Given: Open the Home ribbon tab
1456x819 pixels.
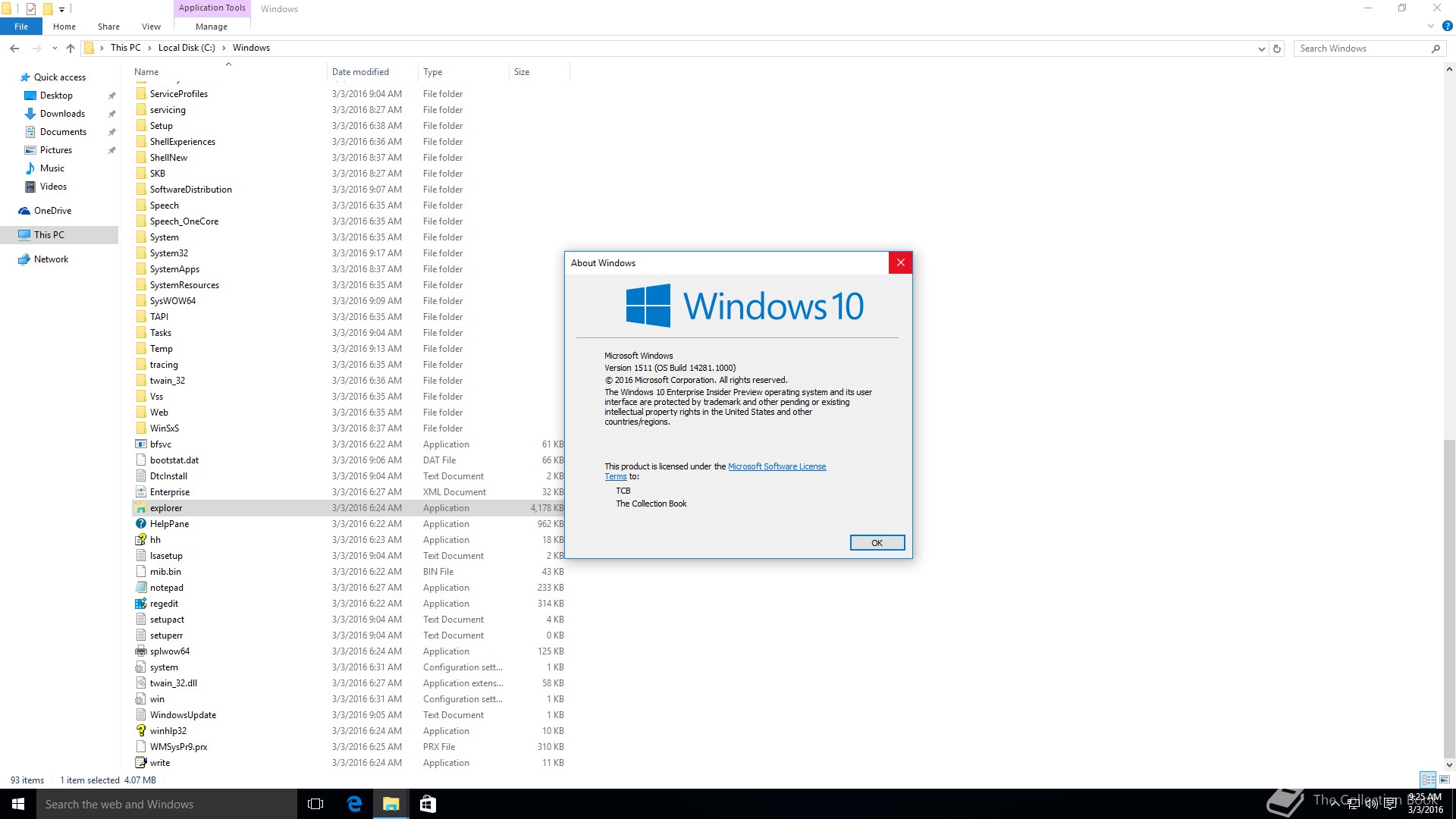Looking at the screenshot, I should pos(64,27).
